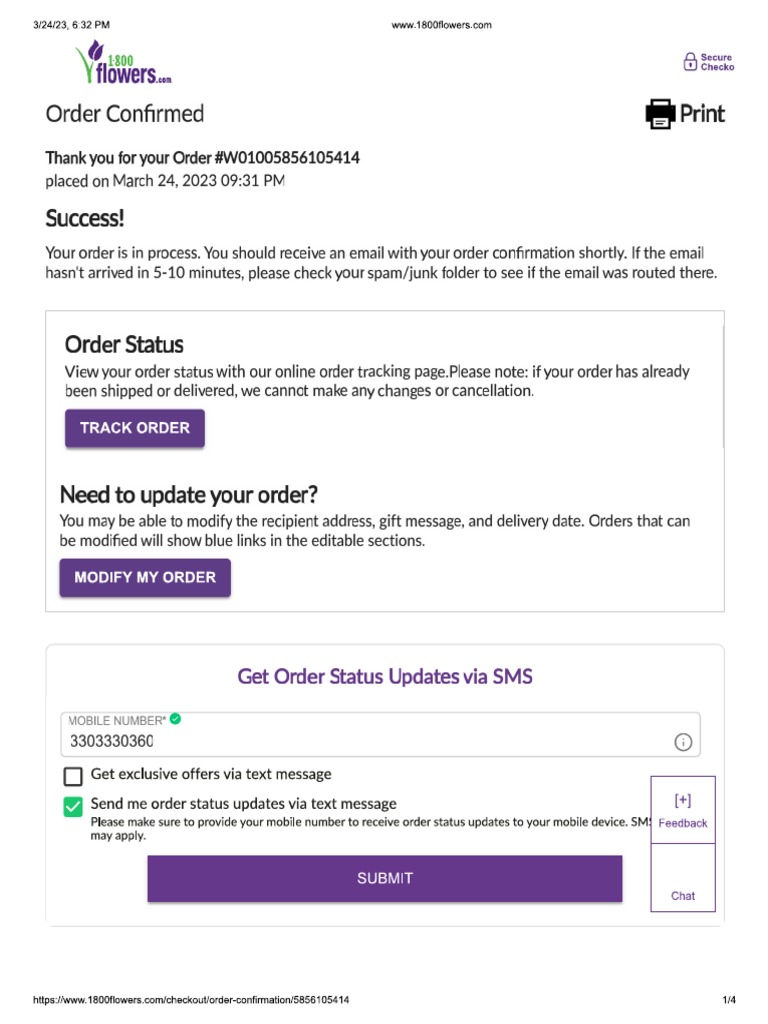The width and height of the screenshot is (768, 1024).
Task: Click the 1-800-Flowers tulip logo
Action: tap(124, 63)
